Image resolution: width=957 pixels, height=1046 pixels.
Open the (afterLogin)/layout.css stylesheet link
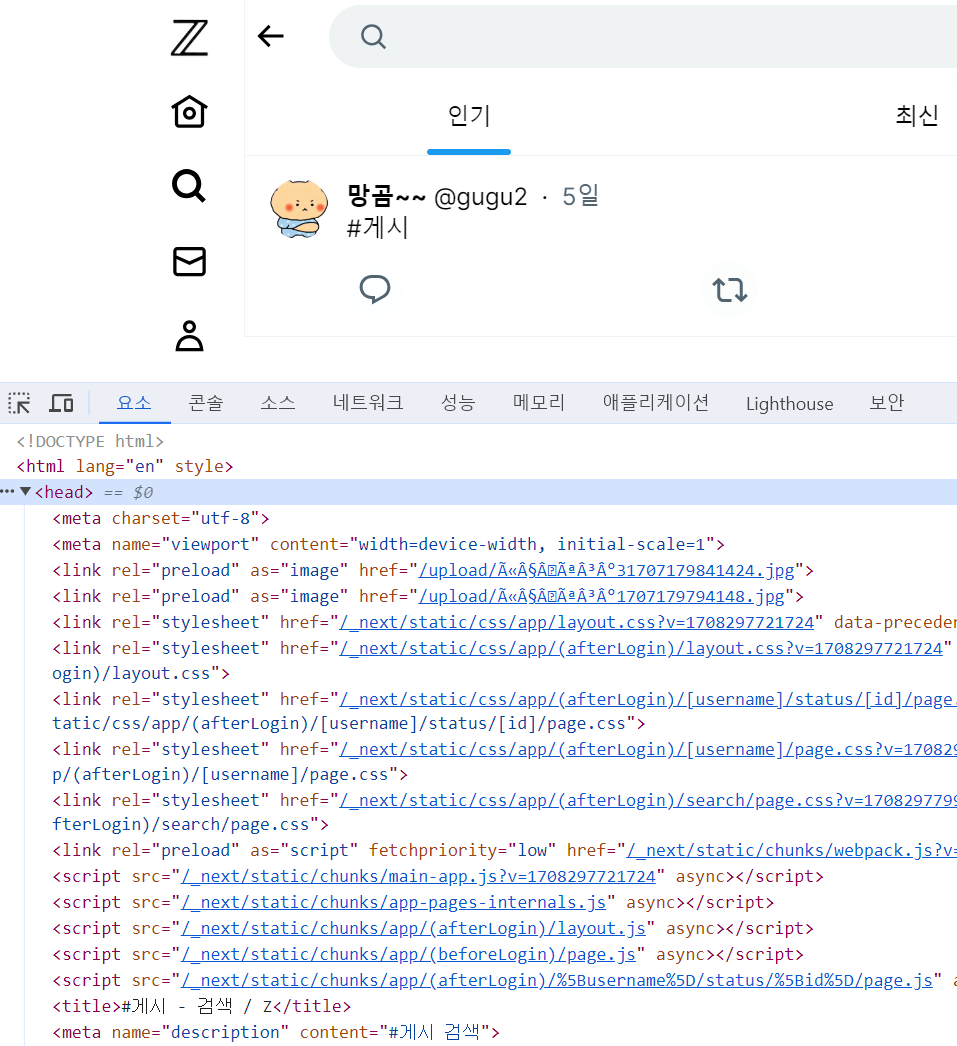tap(641, 648)
